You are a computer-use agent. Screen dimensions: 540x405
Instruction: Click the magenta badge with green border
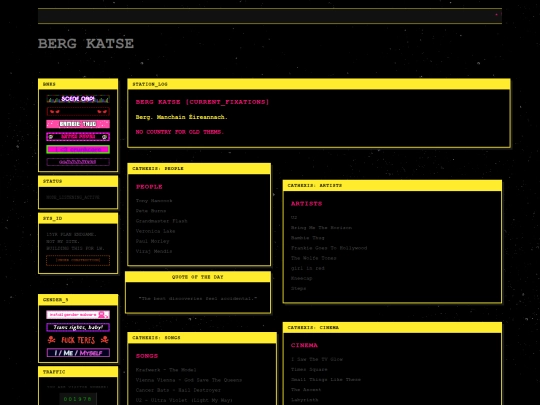tap(78, 149)
